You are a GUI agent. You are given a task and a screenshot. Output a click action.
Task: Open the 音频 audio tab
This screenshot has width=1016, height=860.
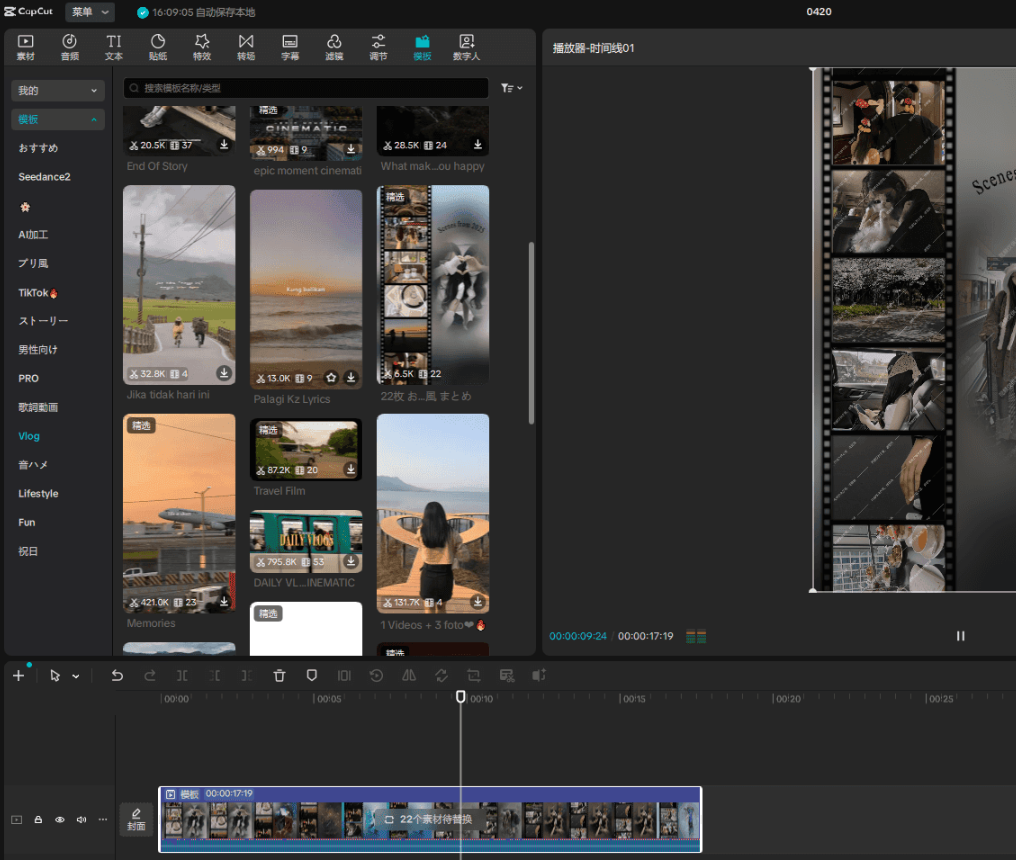coord(69,47)
